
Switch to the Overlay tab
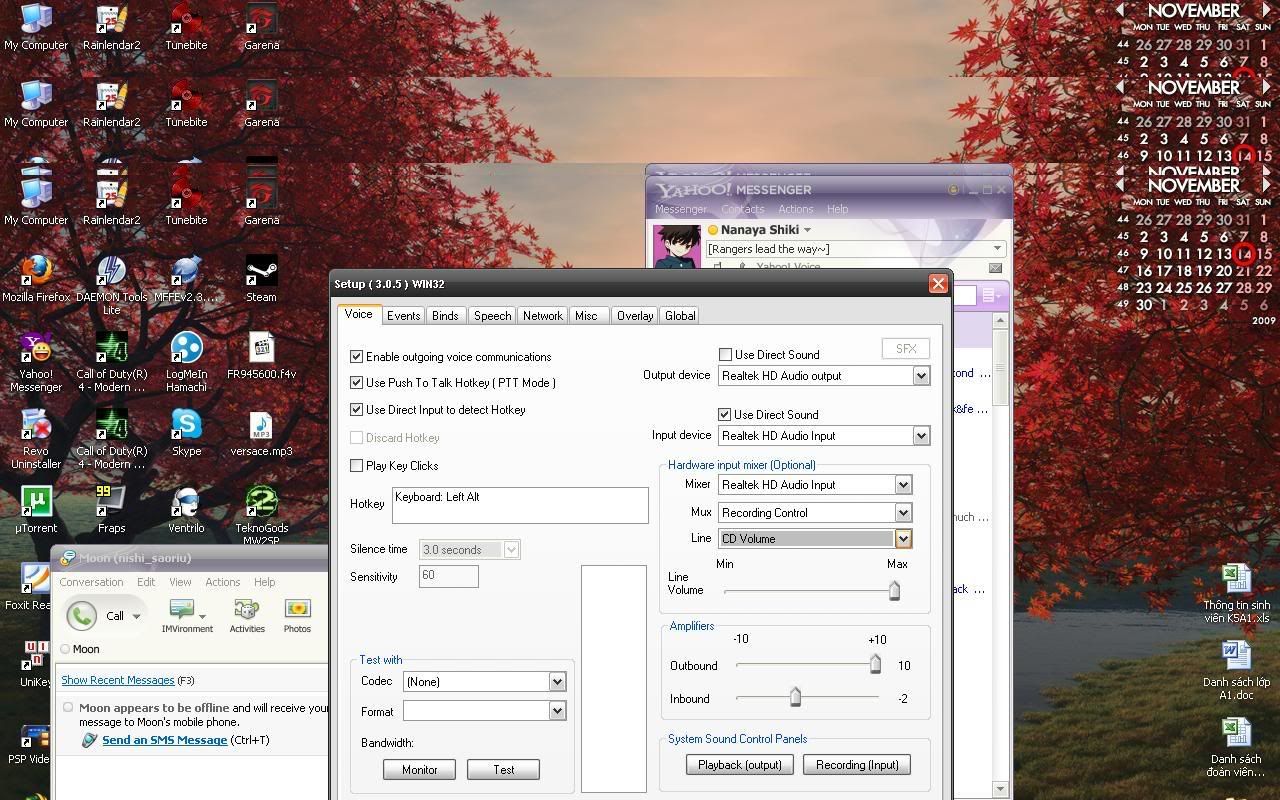tap(635, 315)
